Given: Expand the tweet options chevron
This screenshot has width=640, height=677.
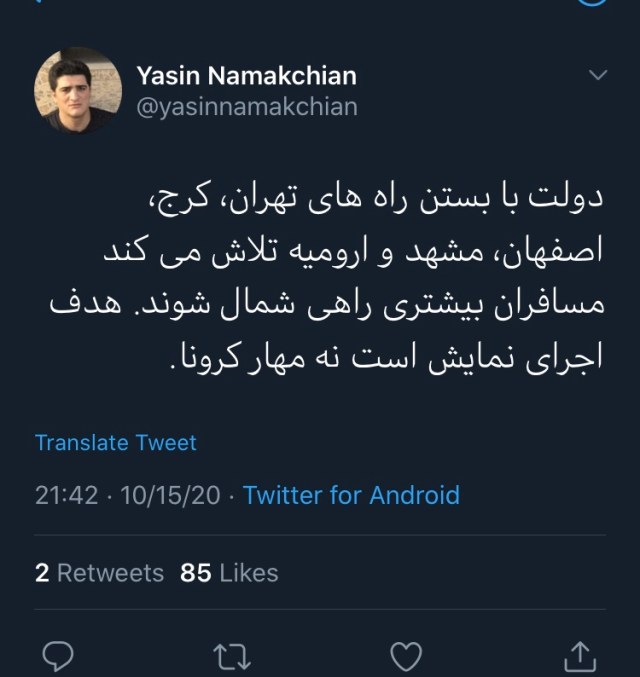Looking at the screenshot, I should (x=597, y=76).
